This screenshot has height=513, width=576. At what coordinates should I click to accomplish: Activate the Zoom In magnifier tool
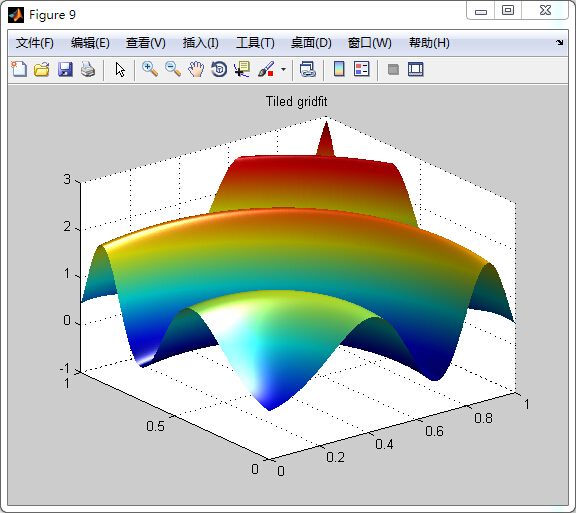pyautogui.click(x=150, y=69)
